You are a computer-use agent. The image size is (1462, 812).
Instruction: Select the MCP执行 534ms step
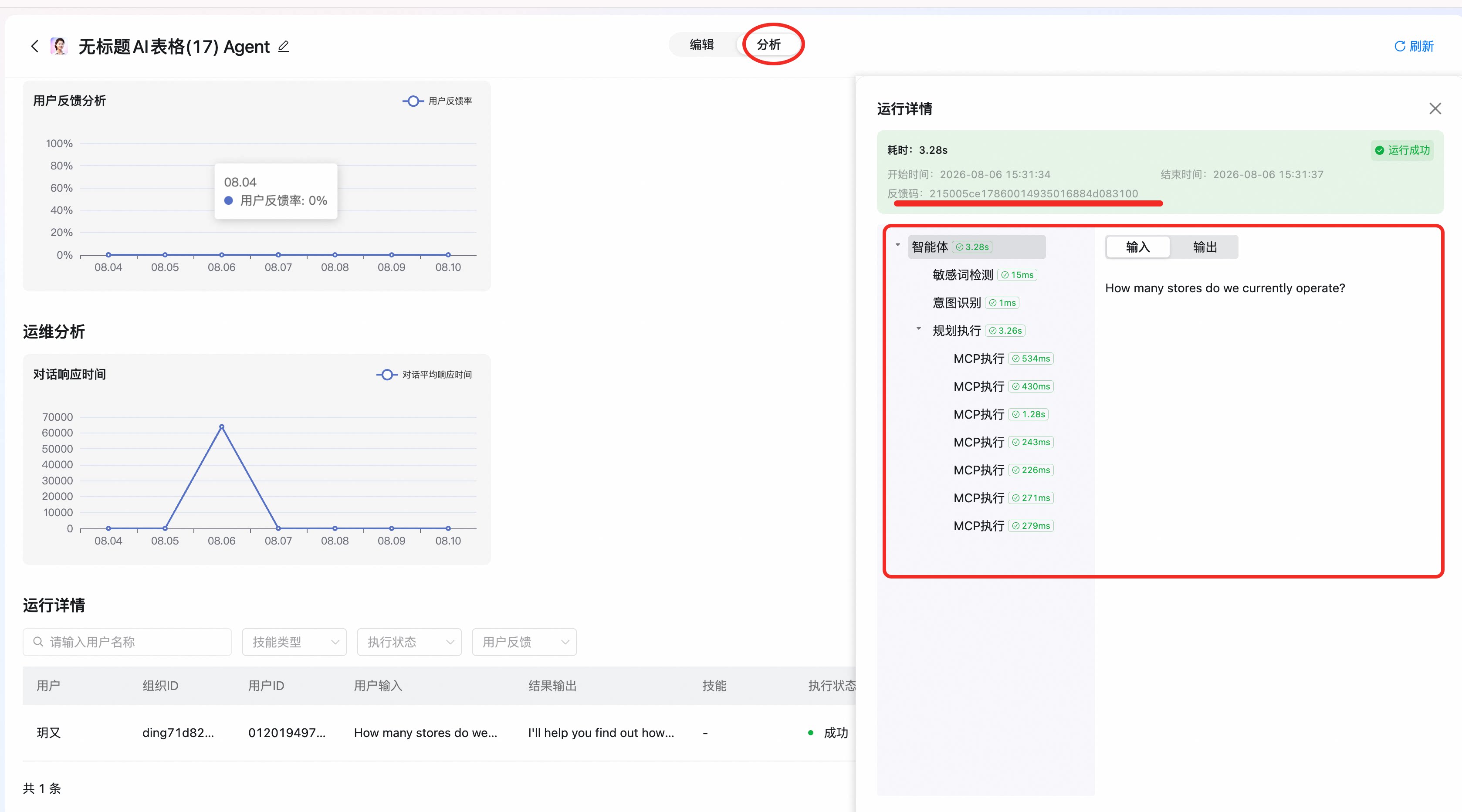click(x=1003, y=358)
